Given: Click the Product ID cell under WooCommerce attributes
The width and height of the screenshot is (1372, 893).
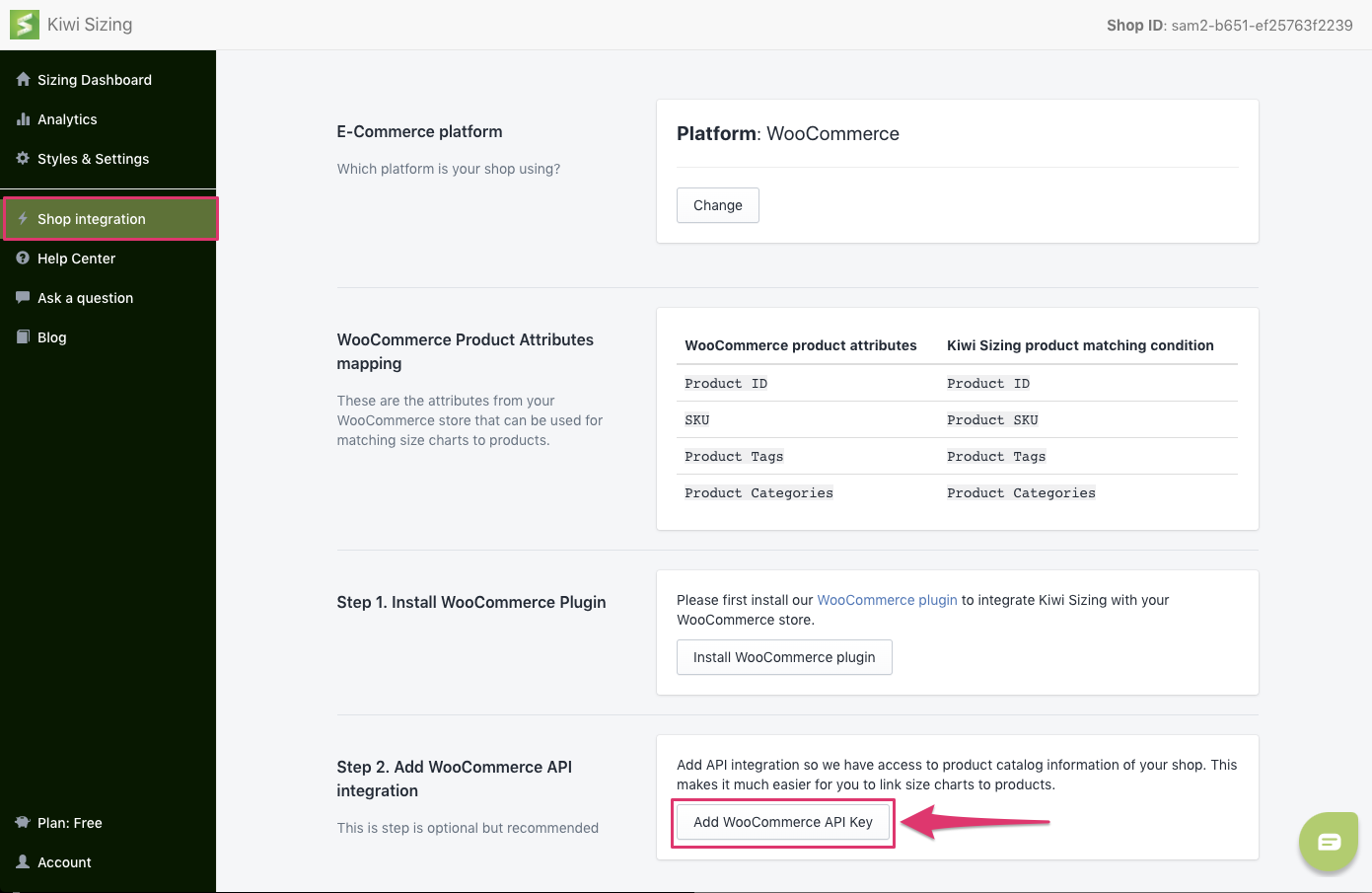Looking at the screenshot, I should [726, 383].
